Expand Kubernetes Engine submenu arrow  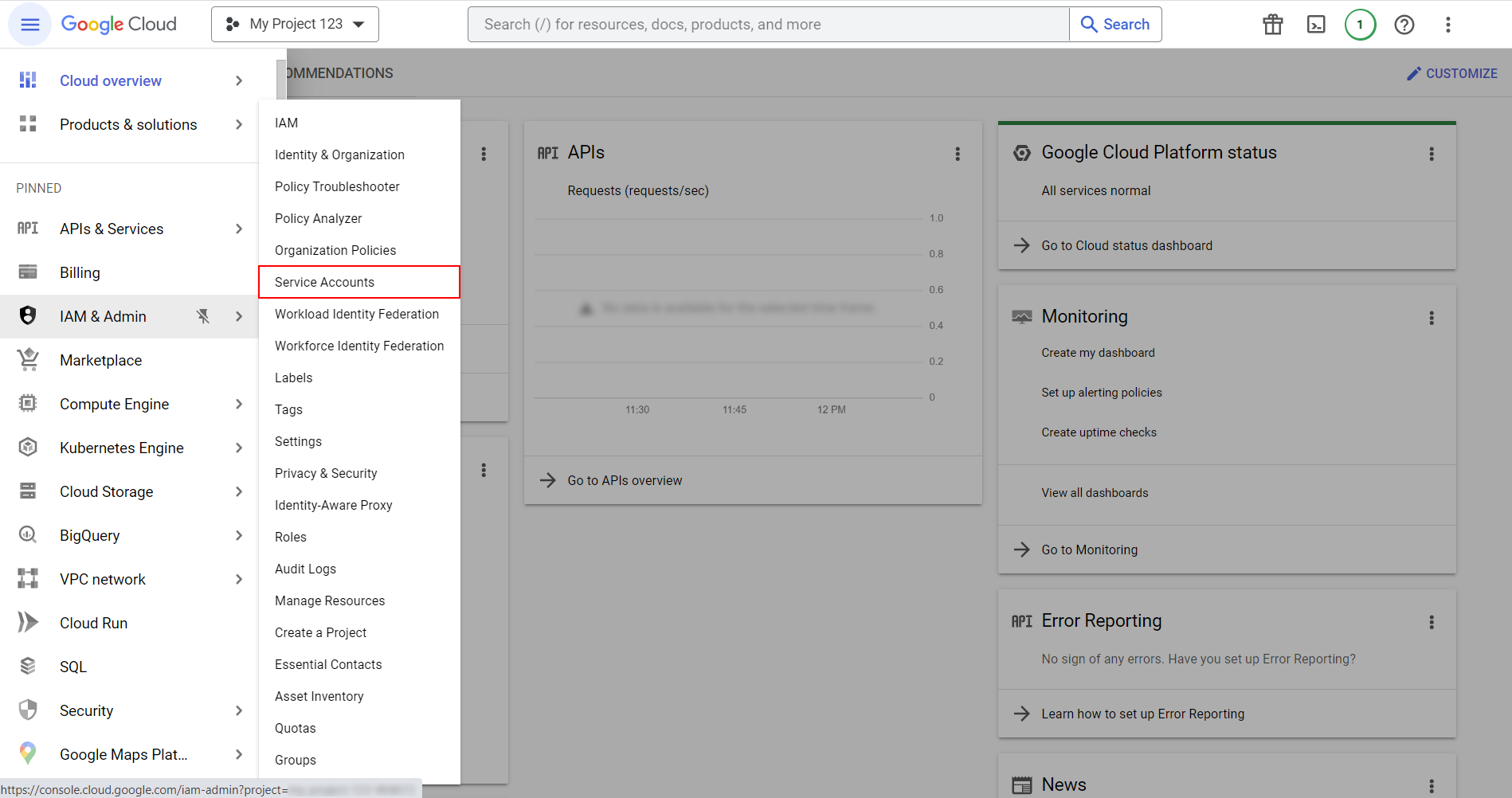[x=239, y=448]
